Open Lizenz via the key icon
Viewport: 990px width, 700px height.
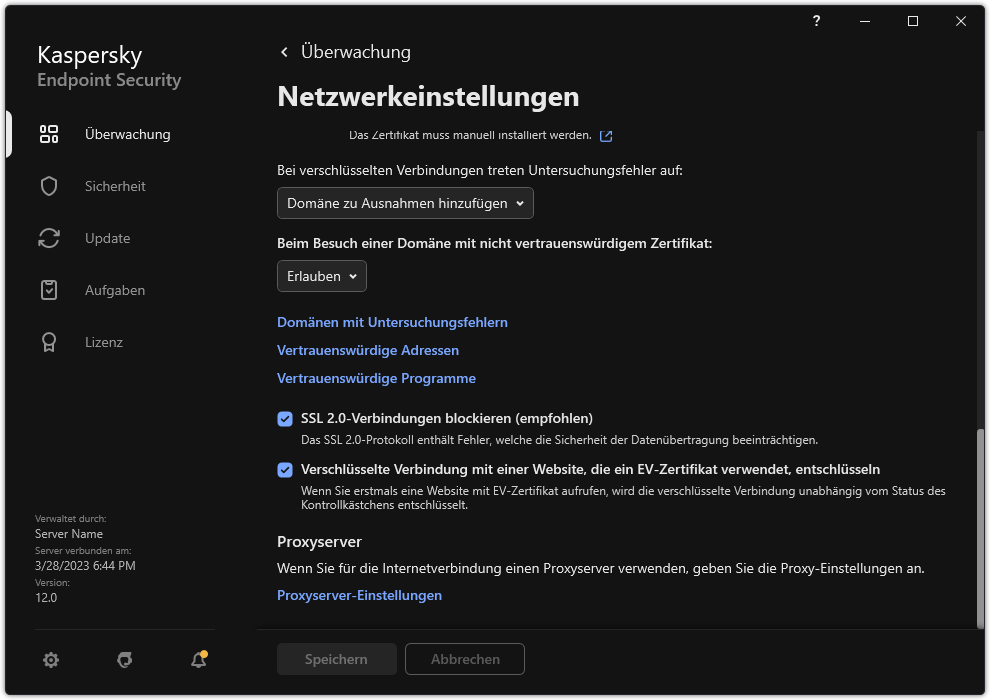click(x=49, y=342)
